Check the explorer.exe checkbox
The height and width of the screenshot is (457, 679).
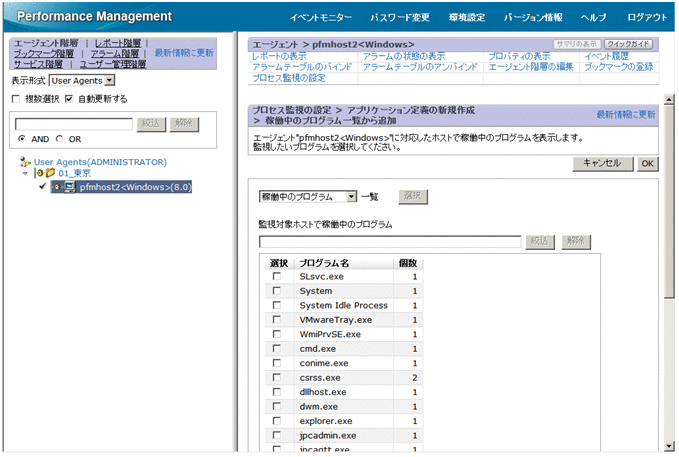[277, 421]
